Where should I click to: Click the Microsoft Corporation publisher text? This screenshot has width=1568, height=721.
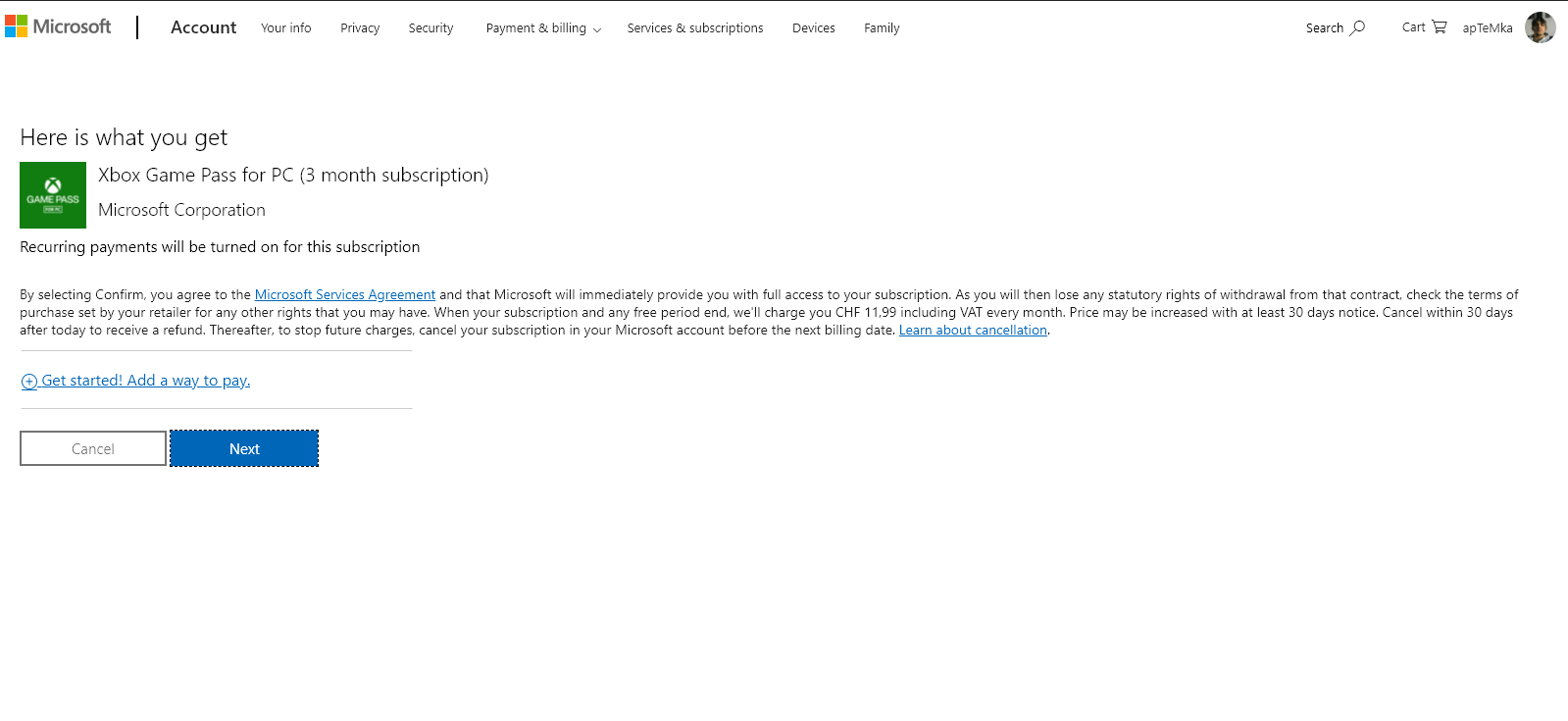point(181,210)
